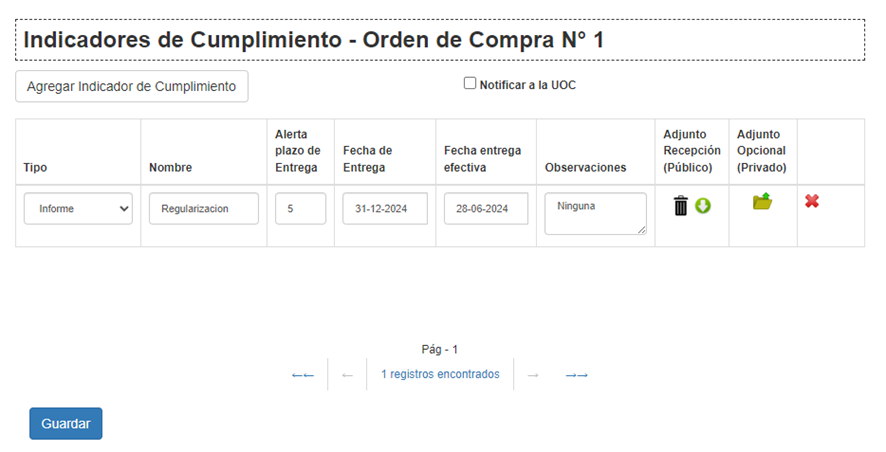Focus the Nombre field containing Regularizacion

click(x=203, y=209)
